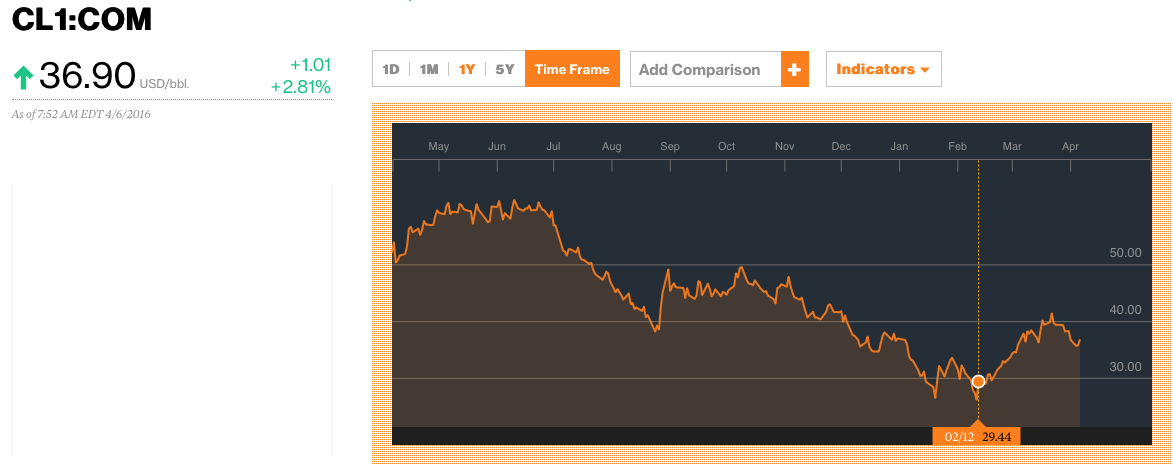Select the 1D time range
The image size is (1173, 464).
pos(391,70)
